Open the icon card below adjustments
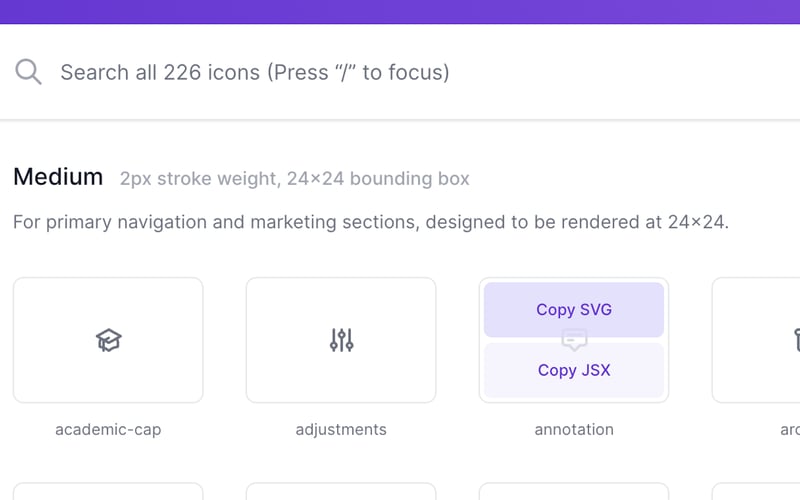The image size is (800, 500). click(x=341, y=491)
